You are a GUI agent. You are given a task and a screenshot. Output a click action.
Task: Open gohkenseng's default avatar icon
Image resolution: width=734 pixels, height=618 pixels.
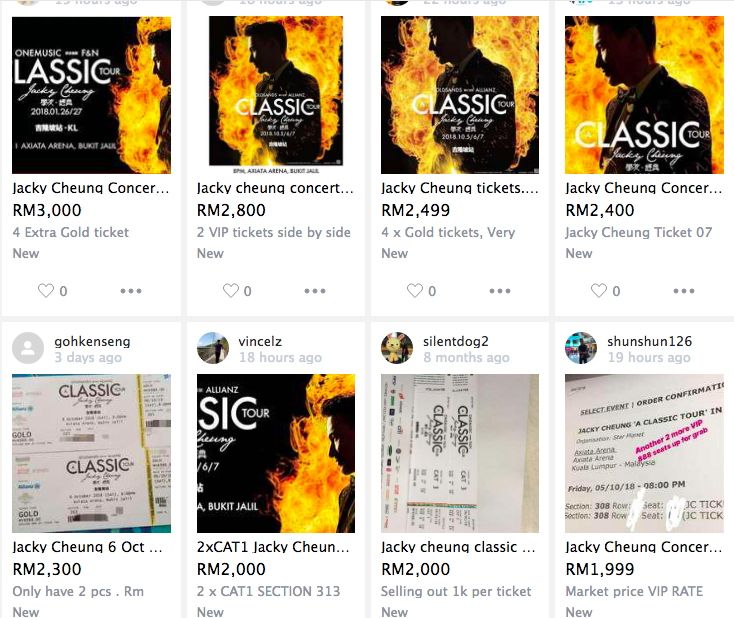coord(28,348)
